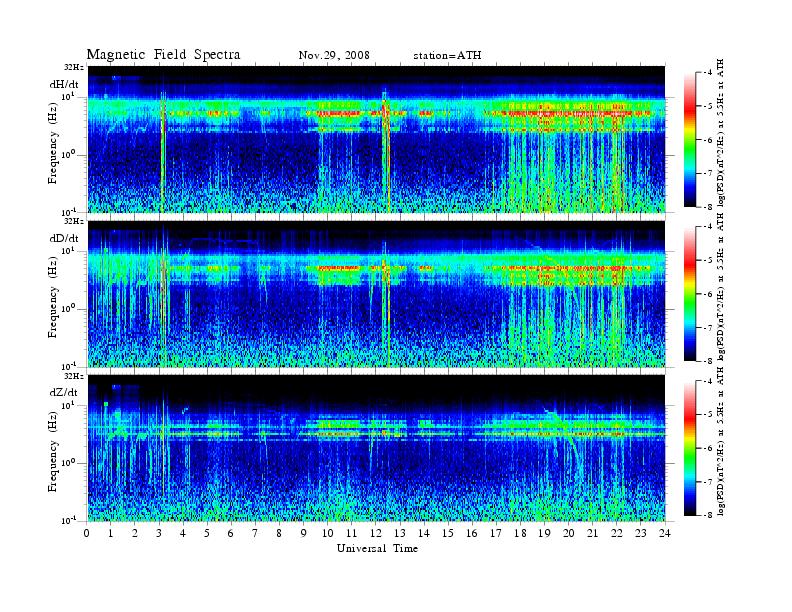Click the "19" tick on the time axis

pos(544,533)
